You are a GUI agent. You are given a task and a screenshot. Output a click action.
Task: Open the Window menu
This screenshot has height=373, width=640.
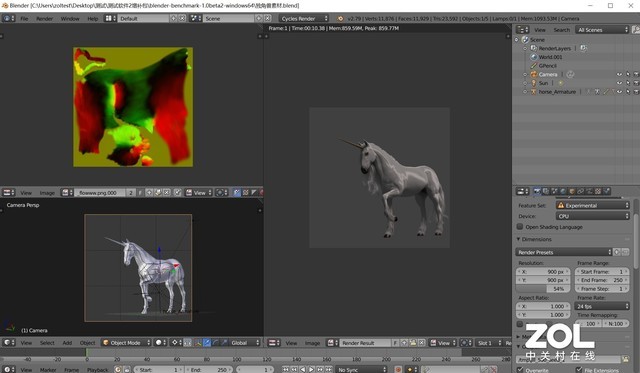pyautogui.click(x=70, y=18)
